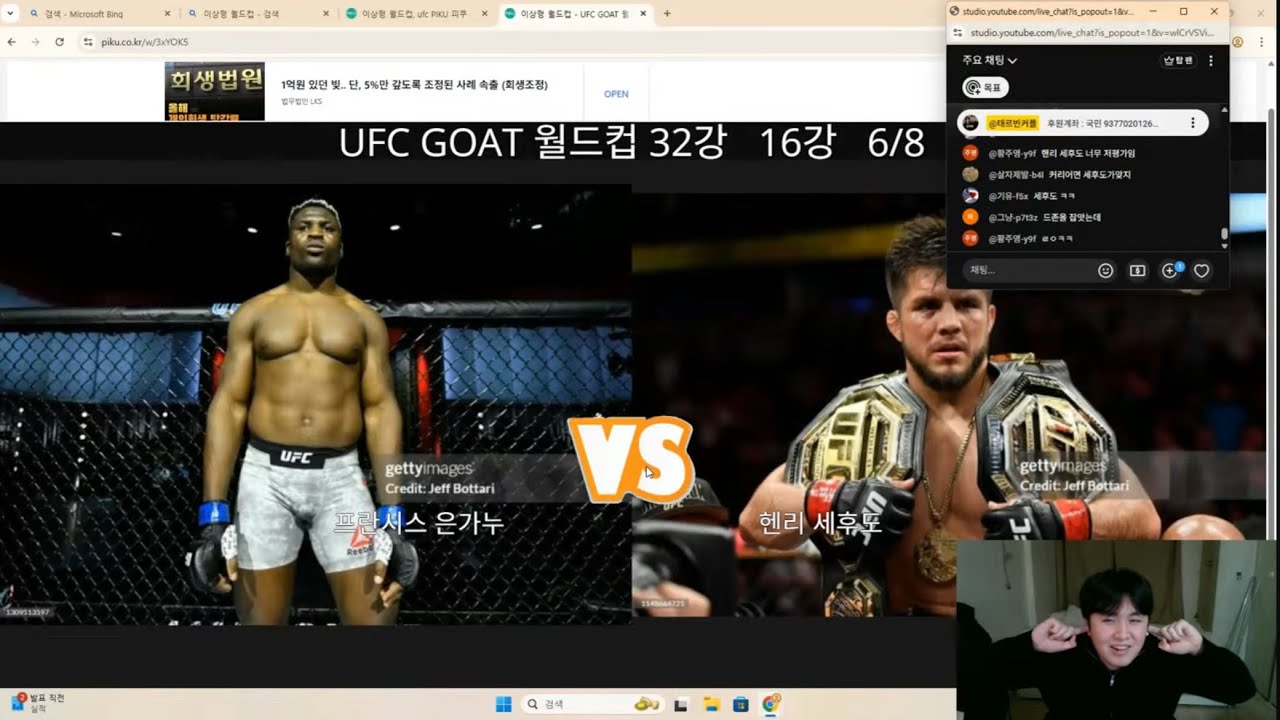Click the '프란시스 은가누' name label
Image resolution: width=1280 pixels, height=720 pixels.
(x=419, y=523)
